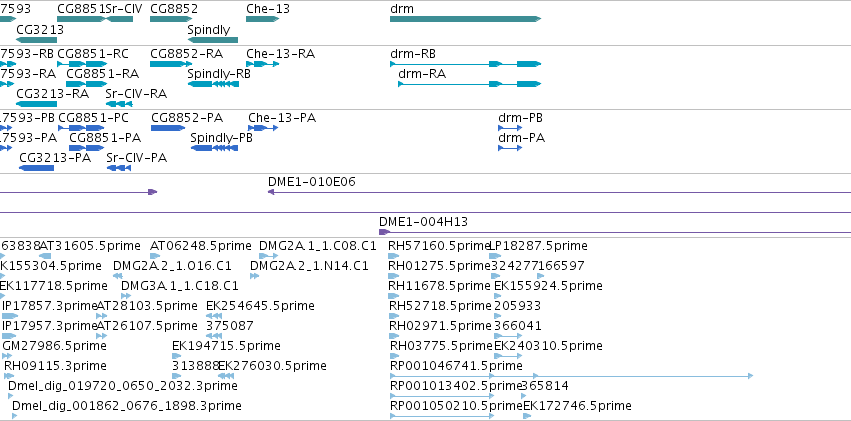Select the drm gene bar
The width and height of the screenshot is (851, 421).
465,20
